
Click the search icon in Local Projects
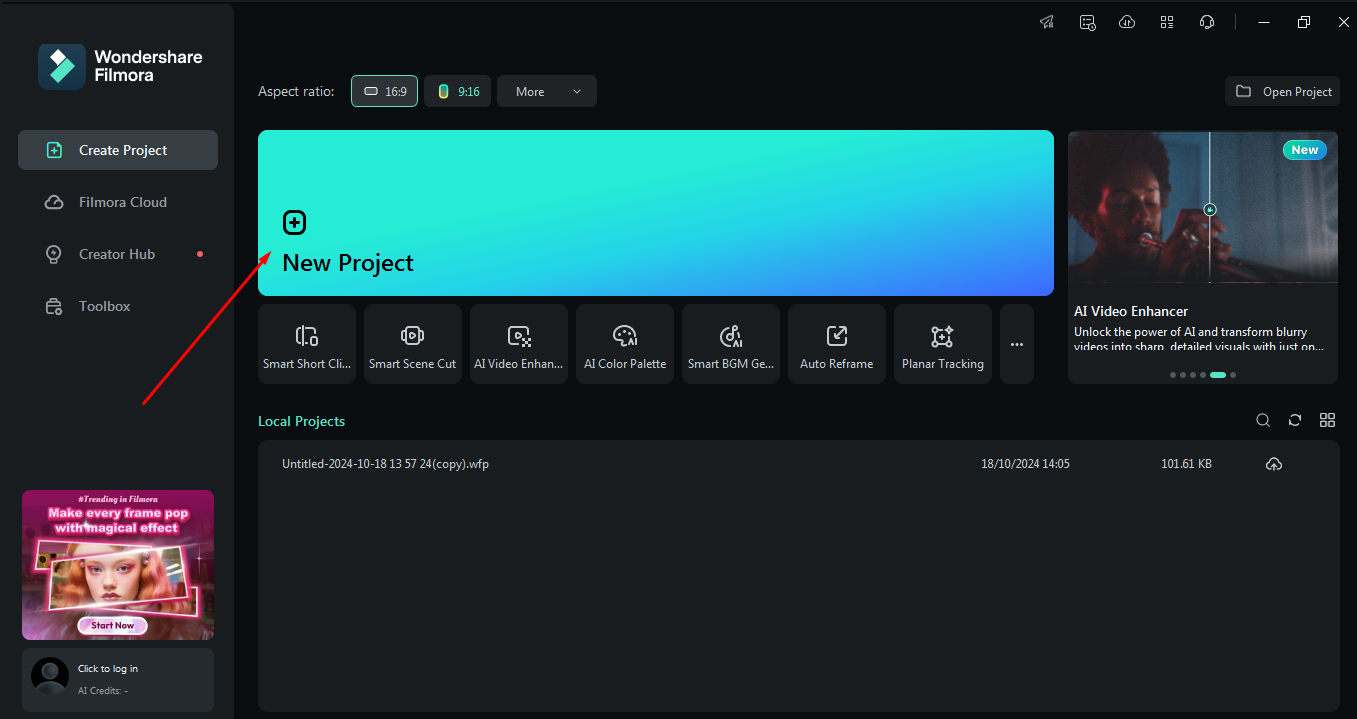tap(1263, 420)
